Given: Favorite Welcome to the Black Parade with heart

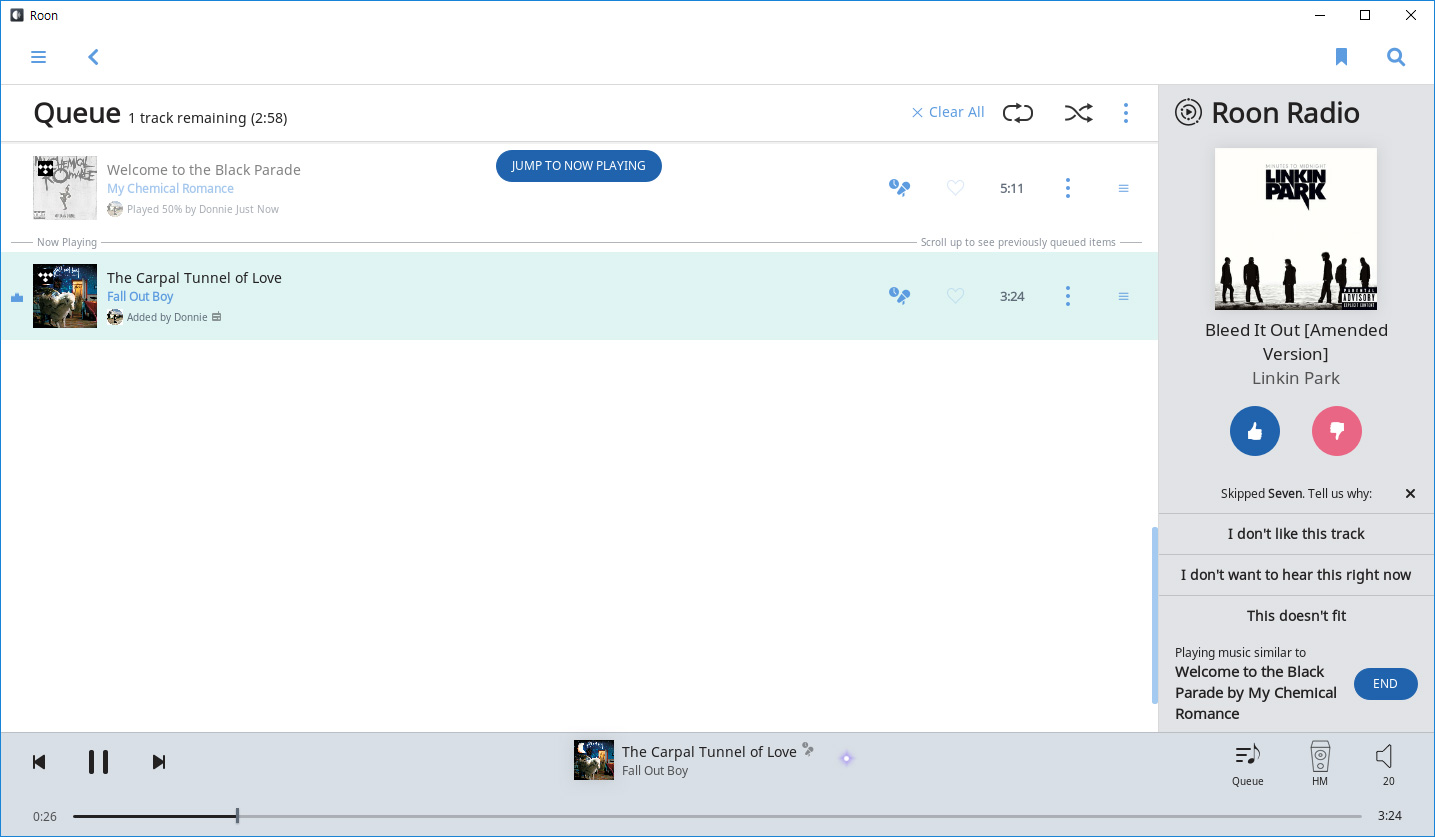Looking at the screenshot, I should [955, 188].
